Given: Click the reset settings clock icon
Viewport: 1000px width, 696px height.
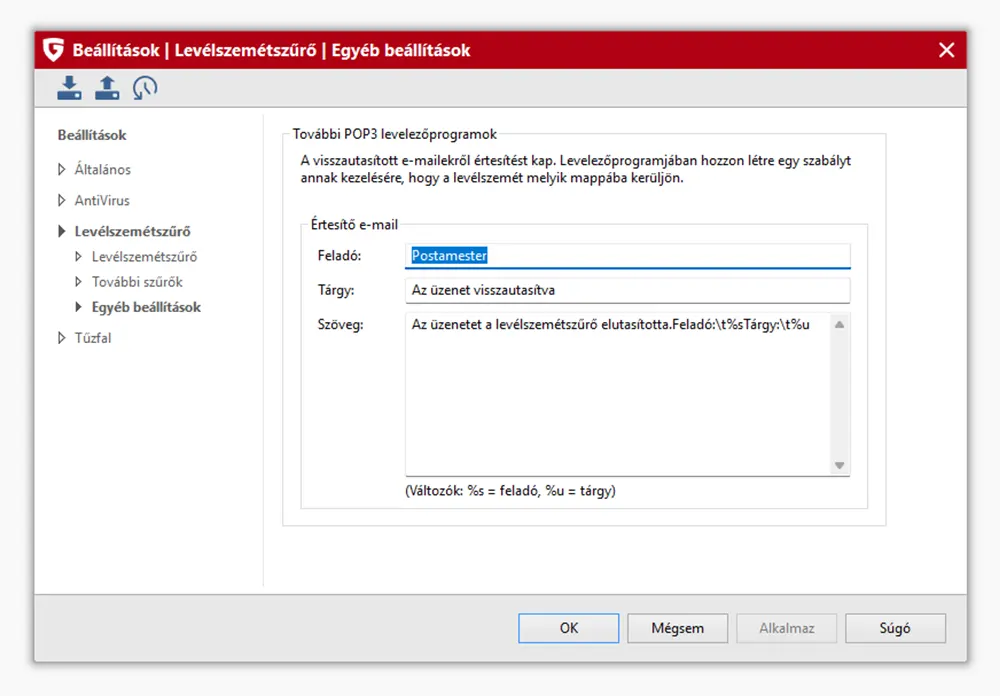Looking at the screenshot, I should (145, 88).
